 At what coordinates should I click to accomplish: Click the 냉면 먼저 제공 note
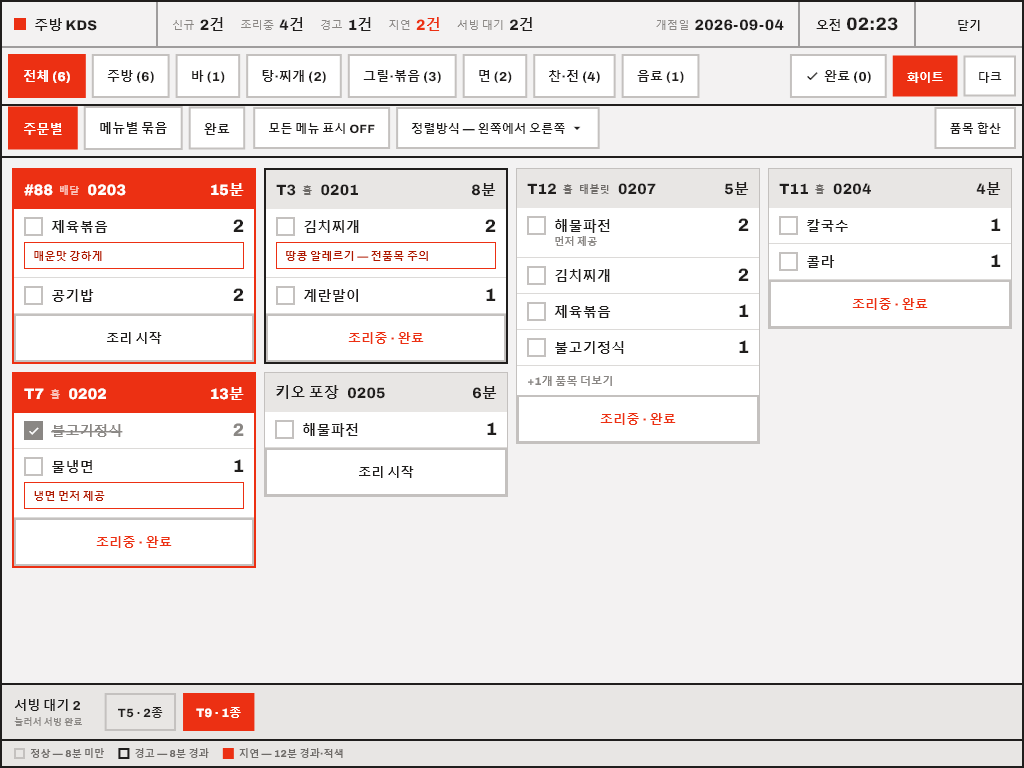click(134, 496)
